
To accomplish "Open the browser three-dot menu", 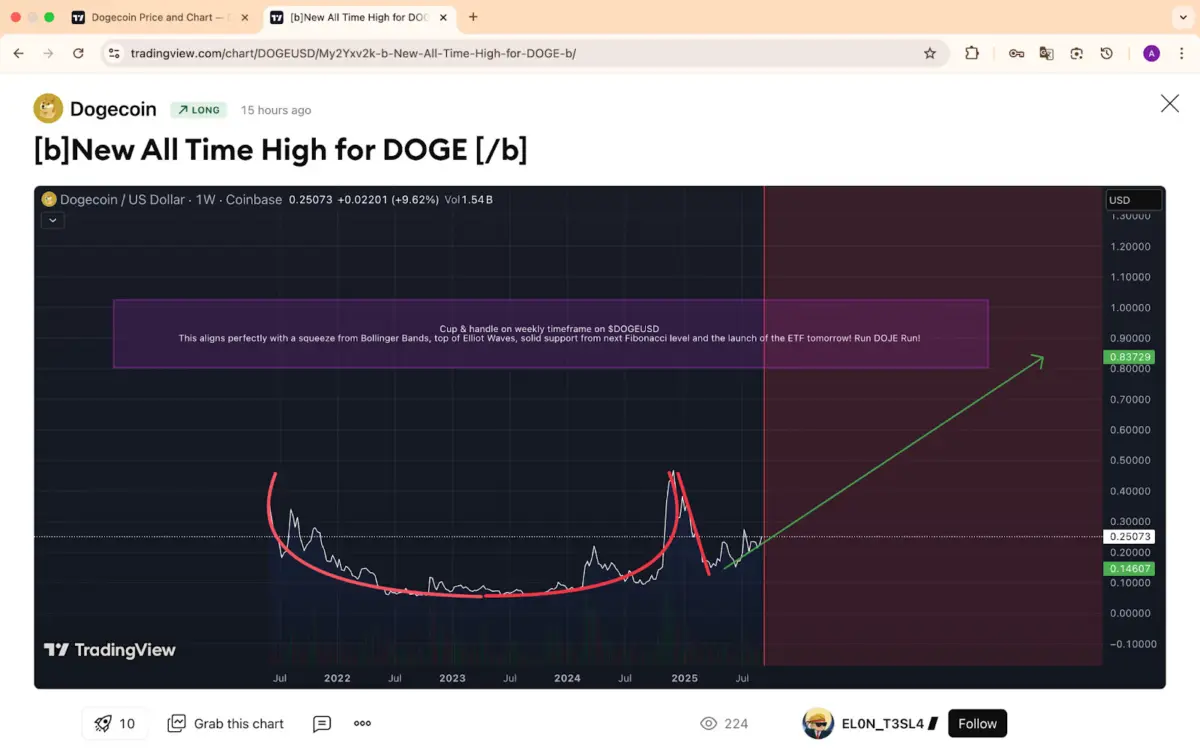I will 1183,53.
